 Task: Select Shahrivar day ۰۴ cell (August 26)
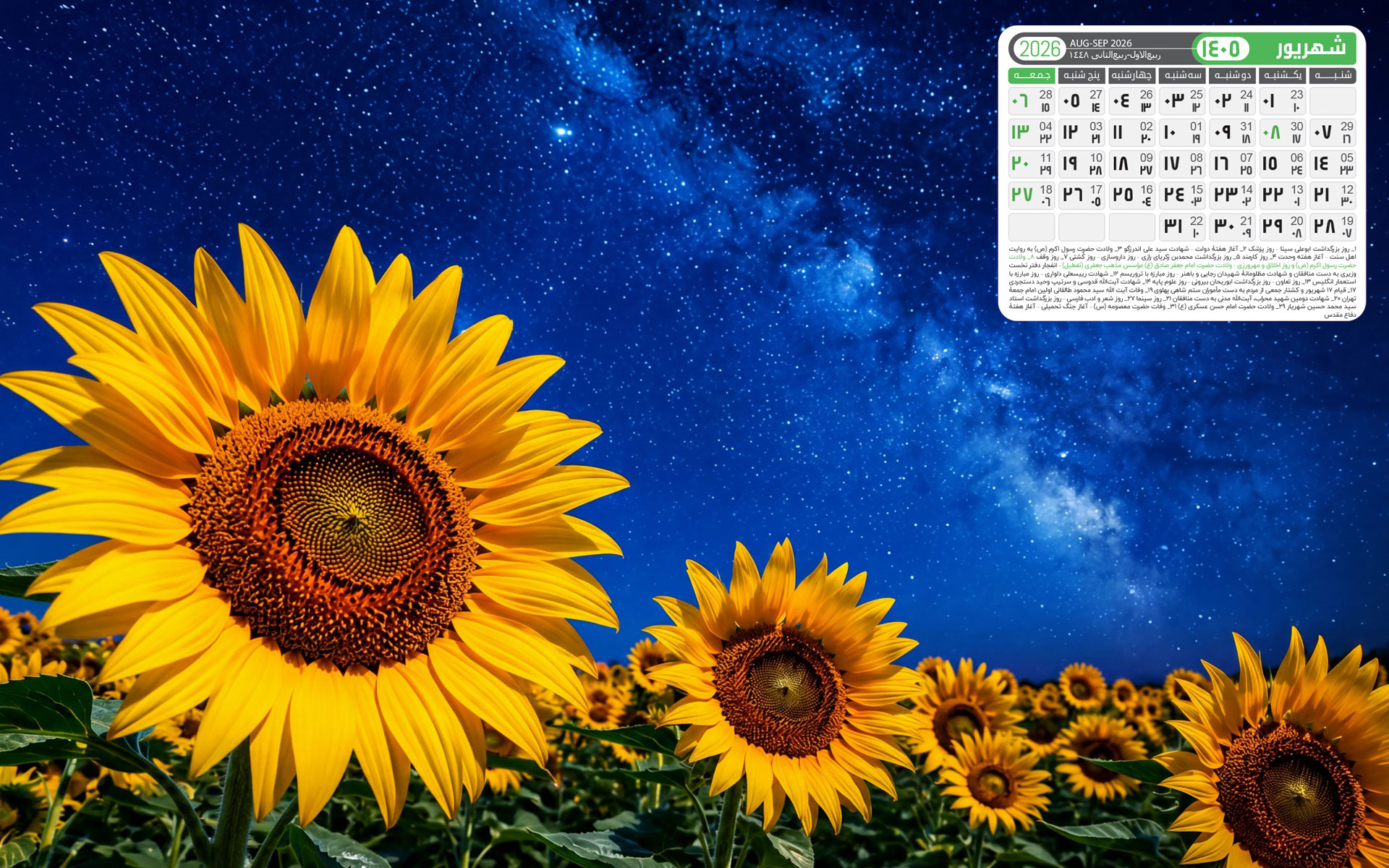pyautogui.click(x=1132, y=101)
